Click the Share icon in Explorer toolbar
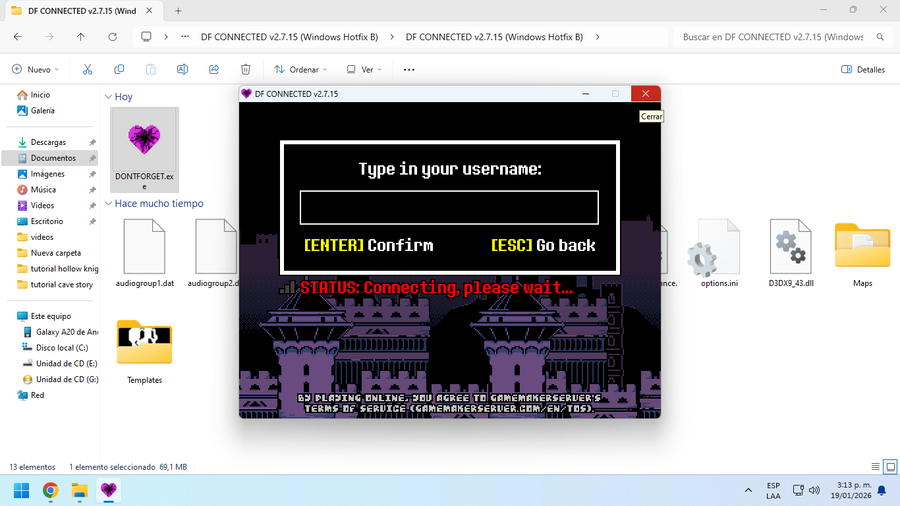This screenshot has height=506, width=900. point(214,69)
